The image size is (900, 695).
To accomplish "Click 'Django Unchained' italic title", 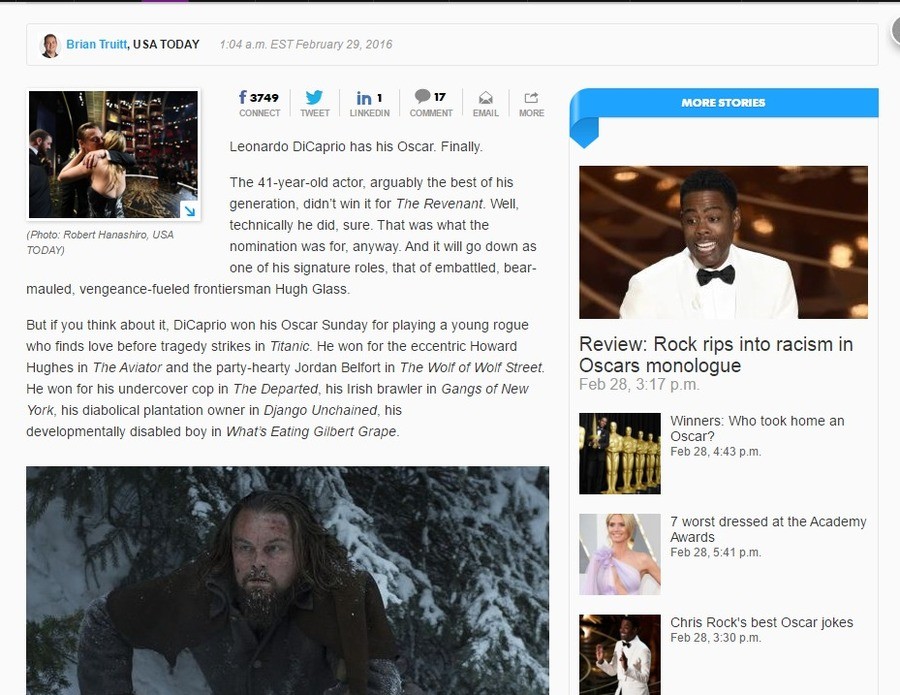I will click(x=320, y=410).
